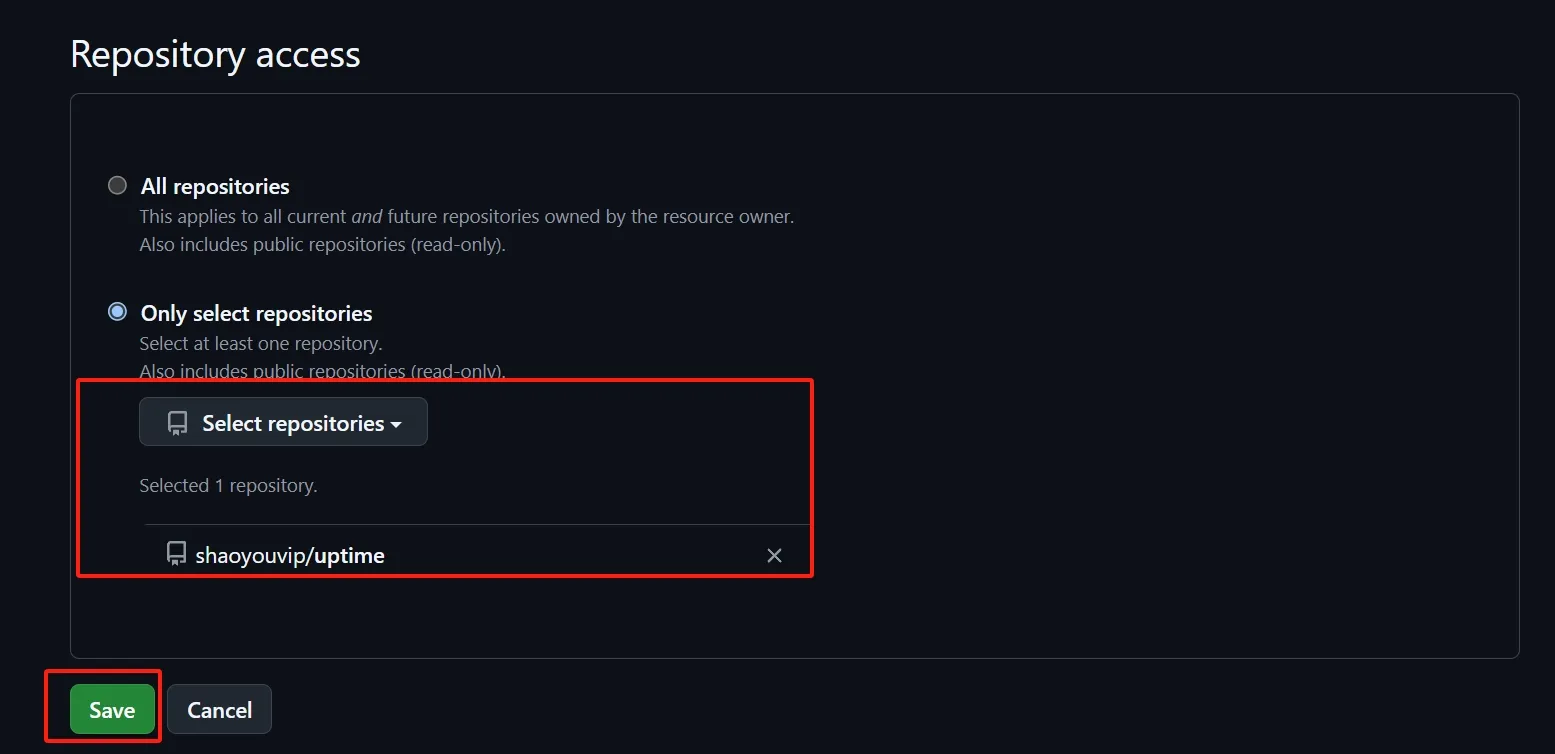Image resolution: width=1555 pixels, height=754 pixels.
Task: Click the "Repository access" heading
Action: tap(215, 54)
